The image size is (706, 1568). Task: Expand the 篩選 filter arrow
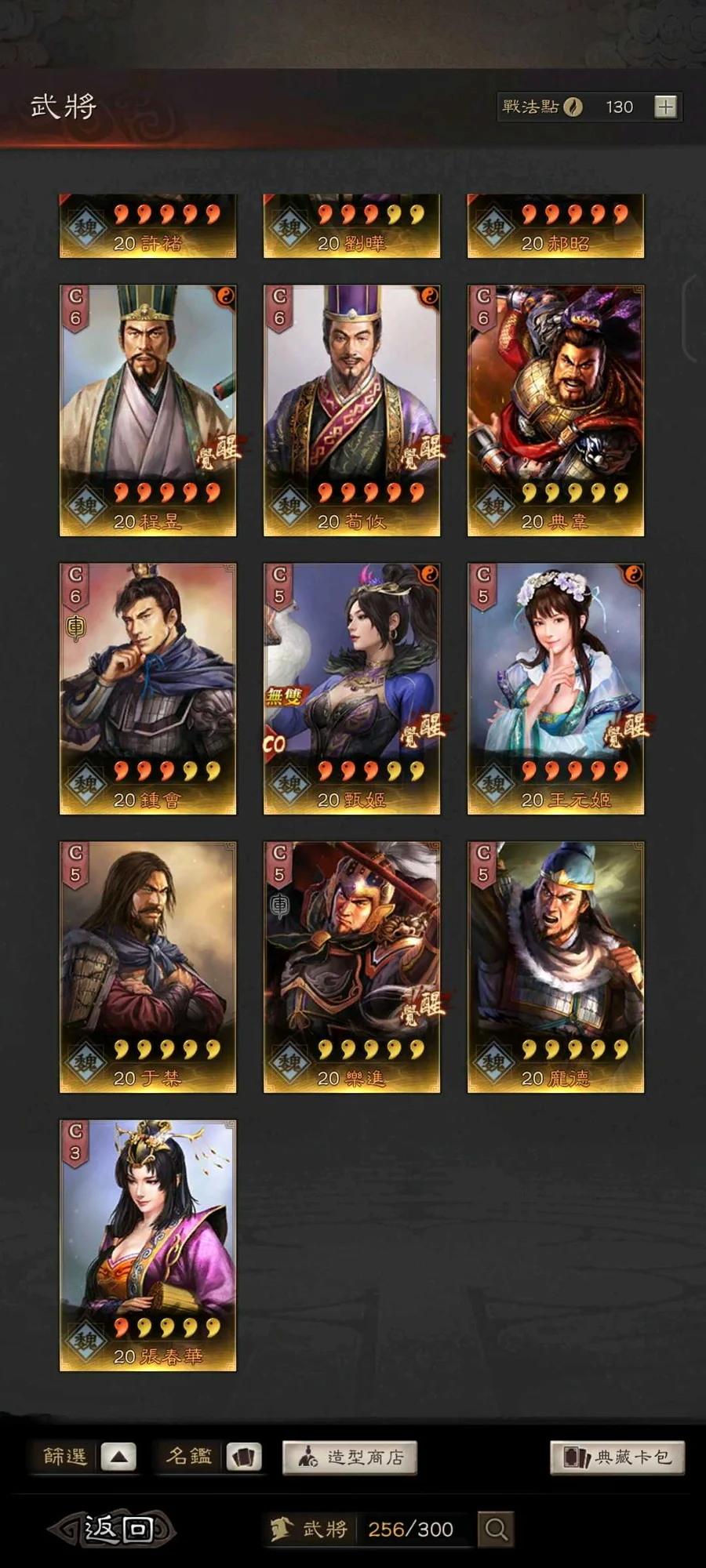click(118, 1457)
